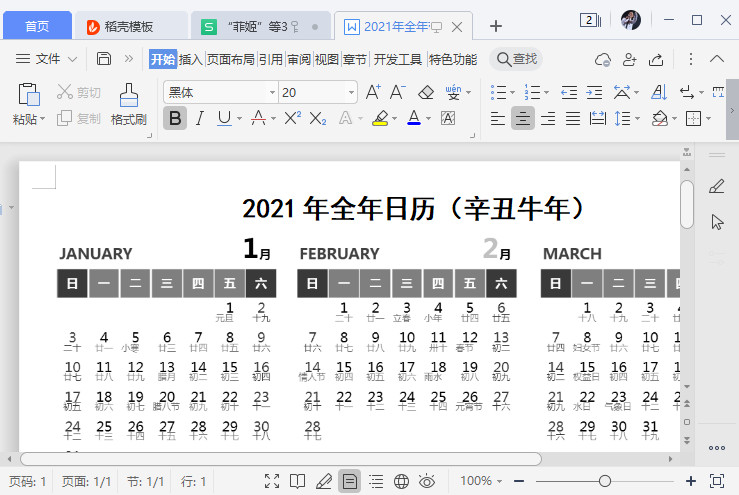739x495 pixels.
Task: Click the Cut scissors icon
Action: tap(65, 92)
